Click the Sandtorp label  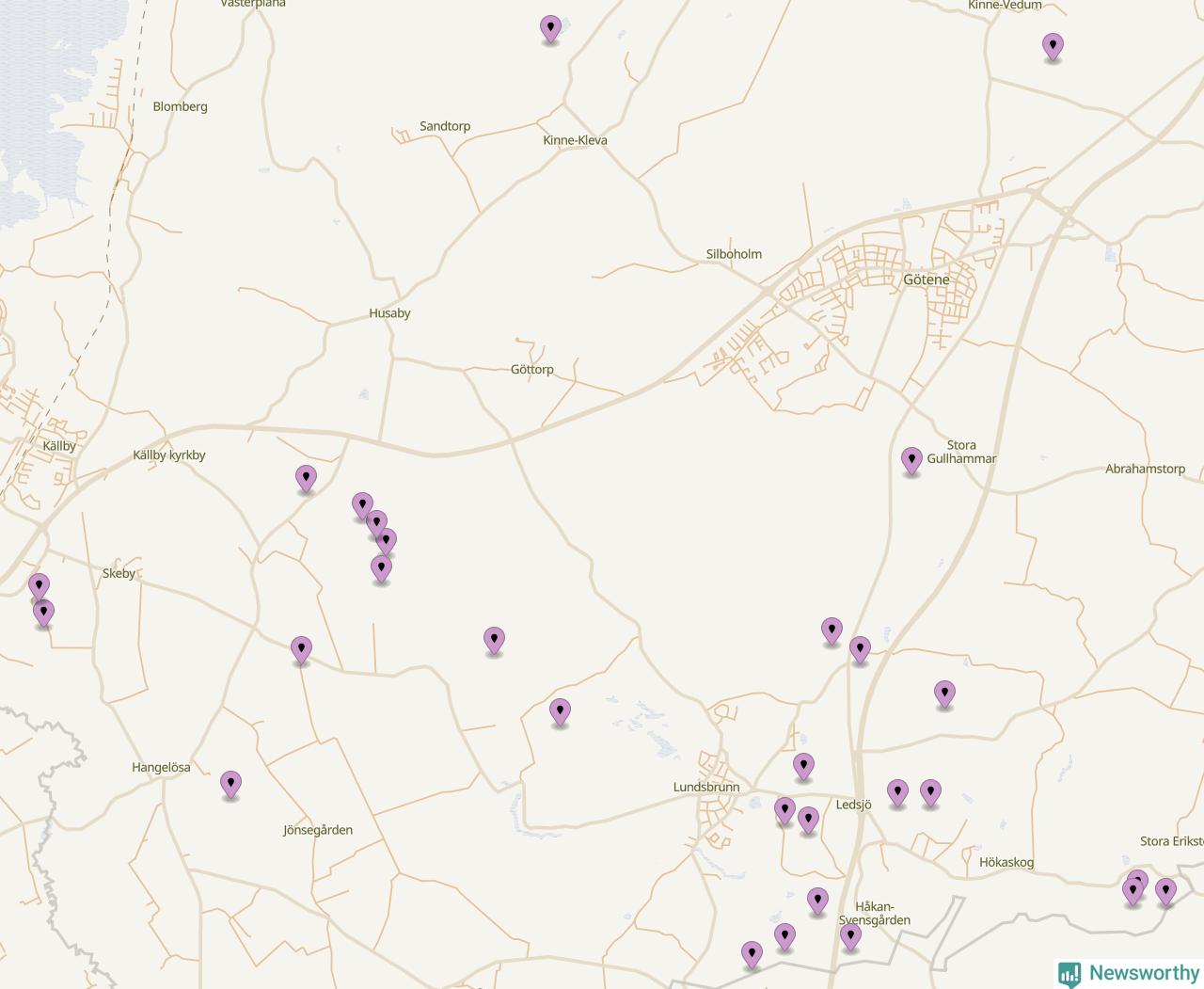(x=445, y=126)
